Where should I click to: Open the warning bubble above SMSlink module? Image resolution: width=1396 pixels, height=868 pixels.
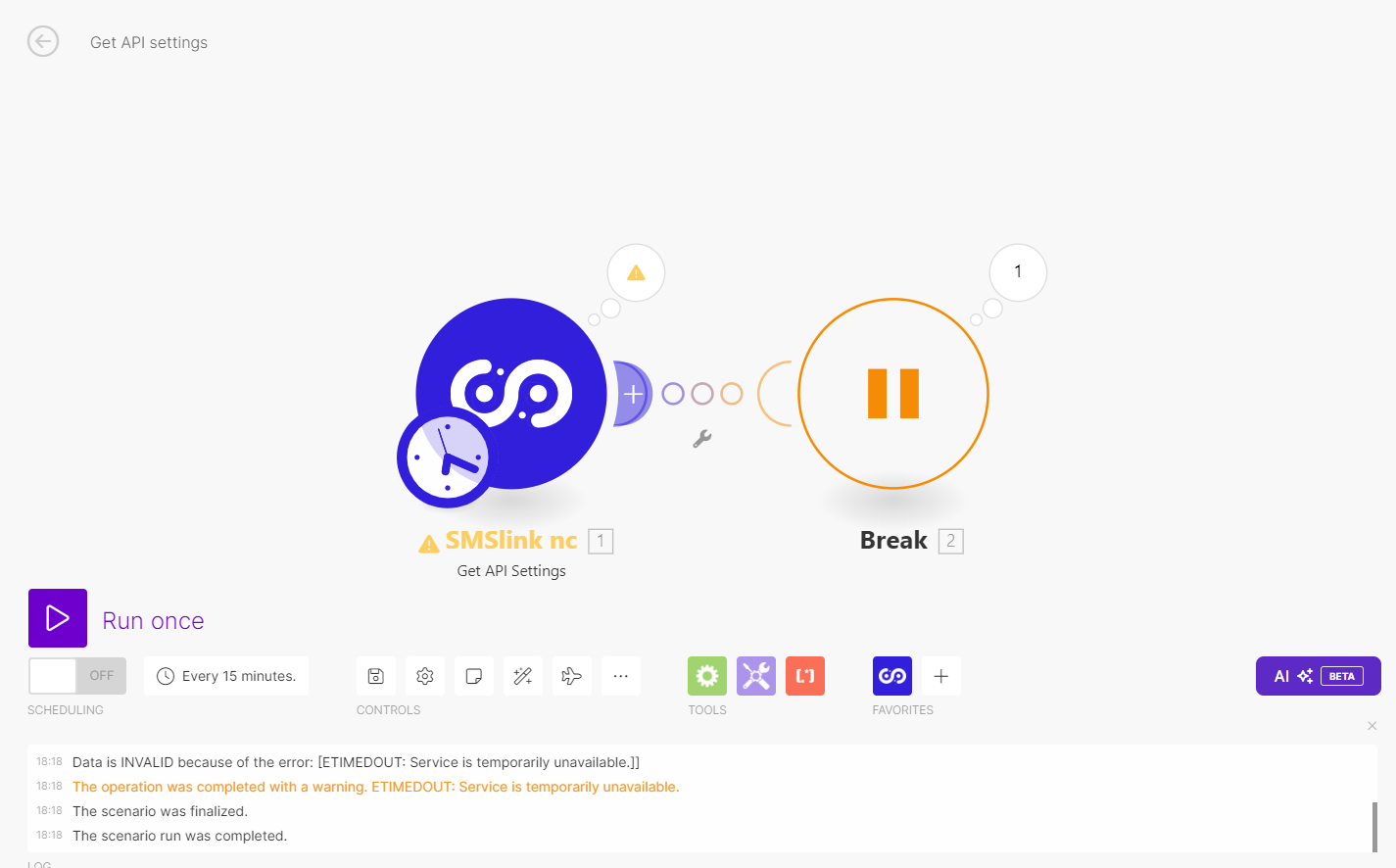pos(636,272)
